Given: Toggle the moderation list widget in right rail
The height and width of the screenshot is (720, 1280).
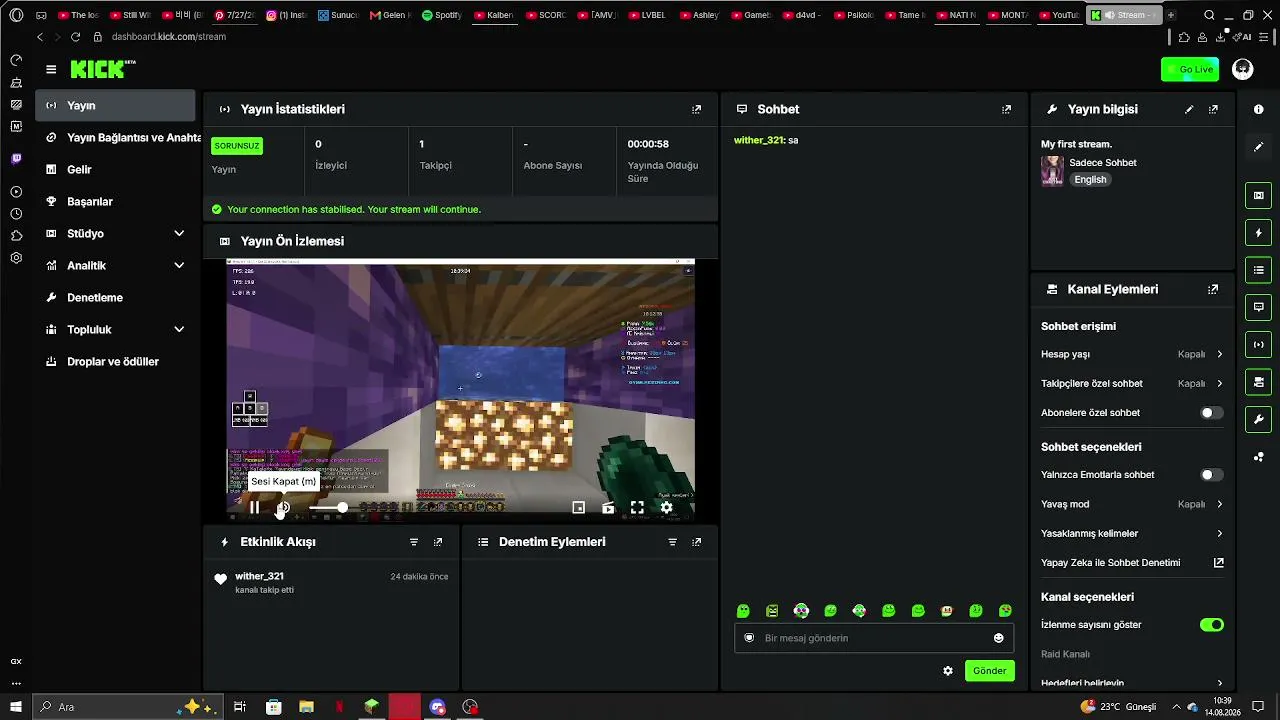Looking at the screenshot, I should tap(1259, 270).
